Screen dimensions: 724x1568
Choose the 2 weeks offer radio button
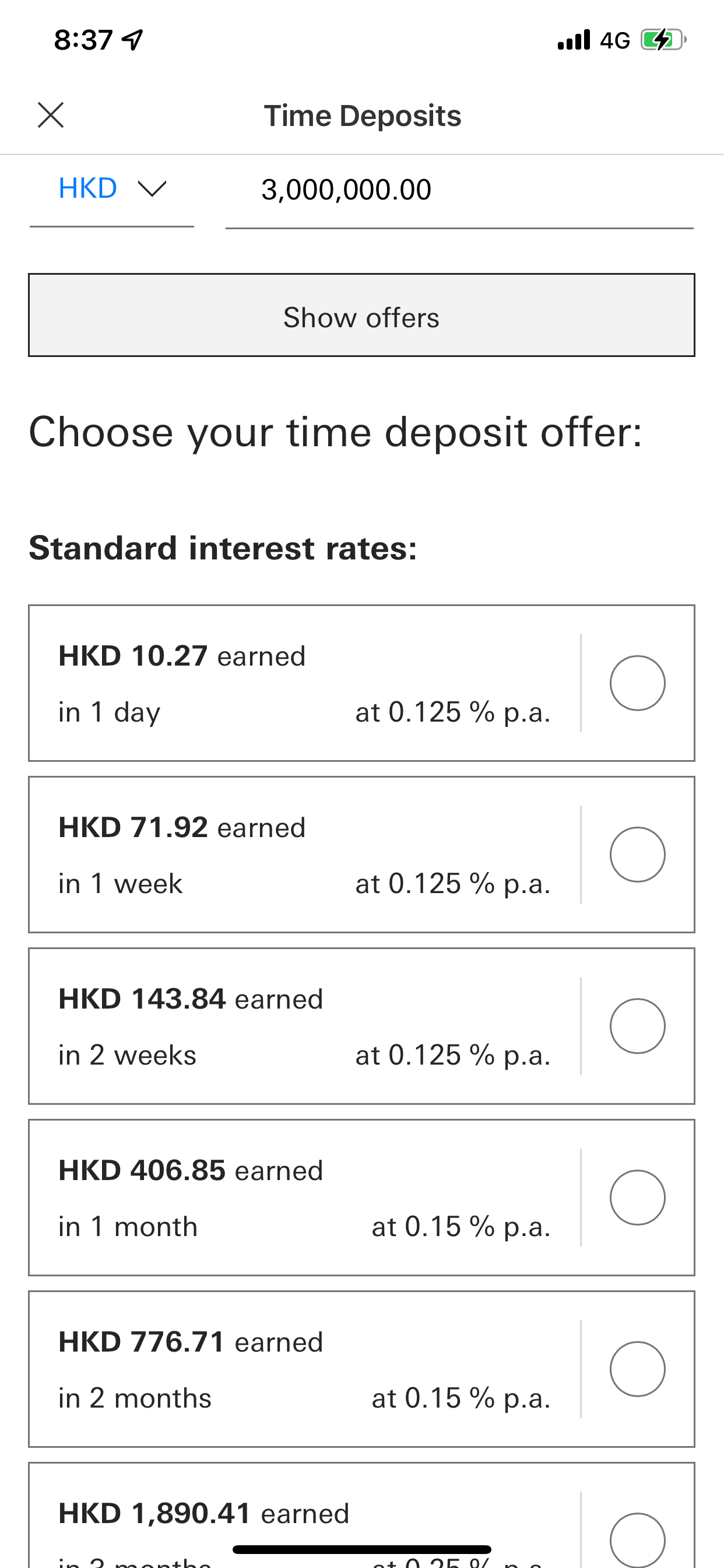click(x=637, y=1026)
